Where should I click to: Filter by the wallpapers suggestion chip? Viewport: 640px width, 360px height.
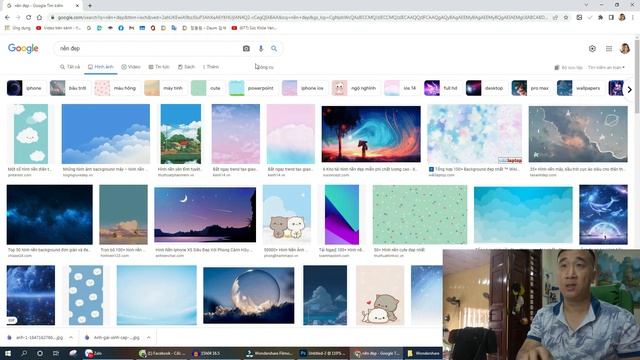click(x=580, y=88)
